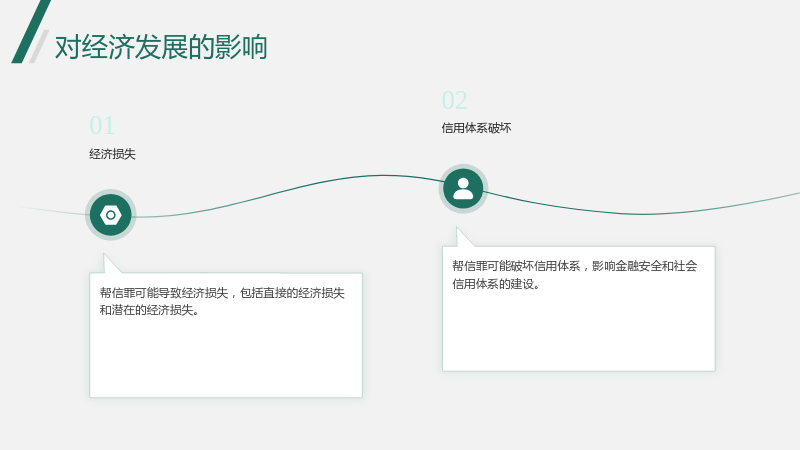Click the text line 和潜在的经济损失
The image size is (800, 450).
tap(149, 310)
